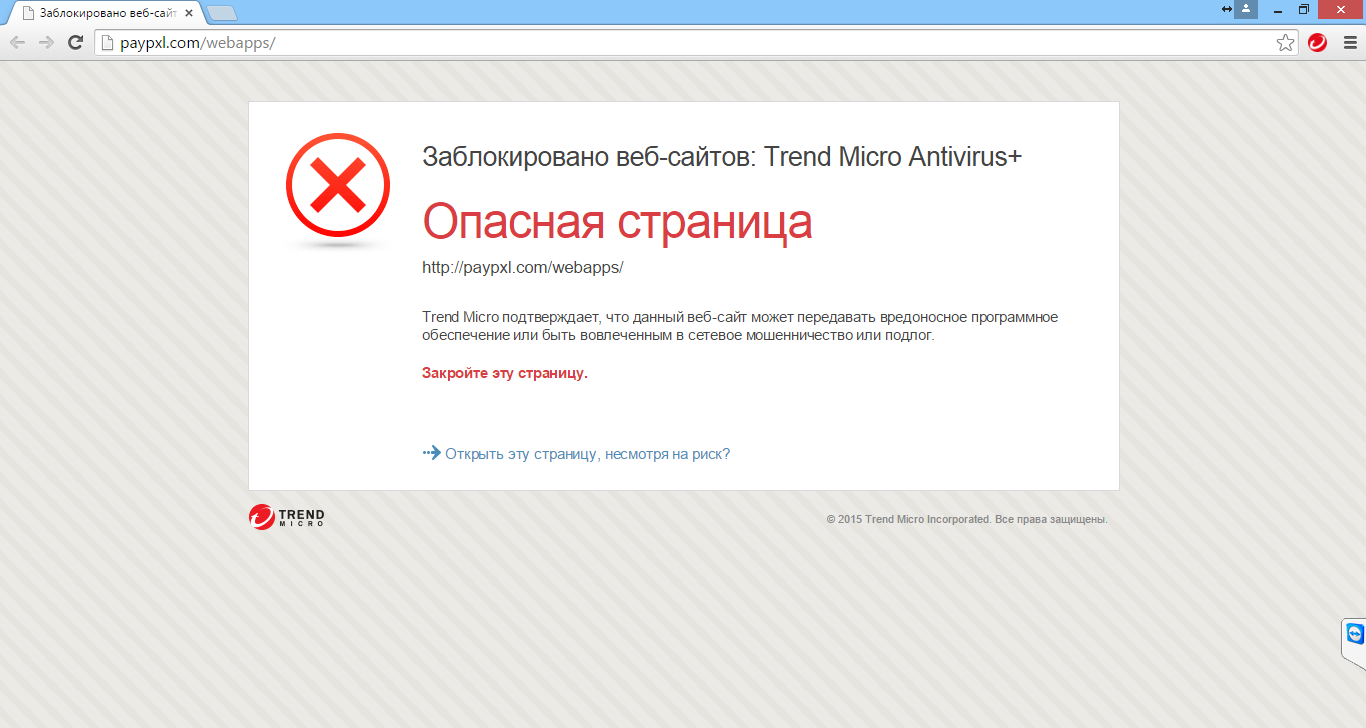Viewport: 1366px width, 728px height.
Task: Click the user profile icon in the title bar
Action: [x=1245, y=9]
